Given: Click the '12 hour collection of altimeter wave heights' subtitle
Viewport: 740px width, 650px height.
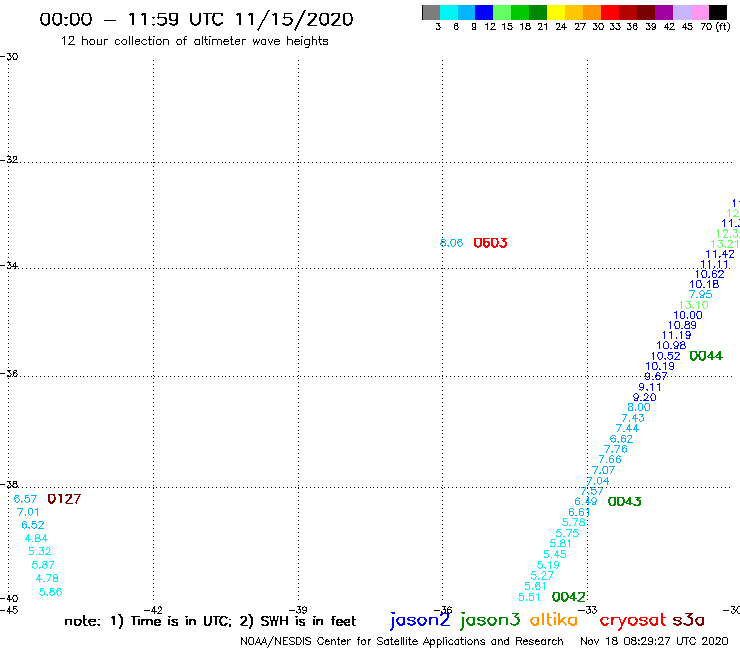Looking at the screenshot, I should point(194,42).
